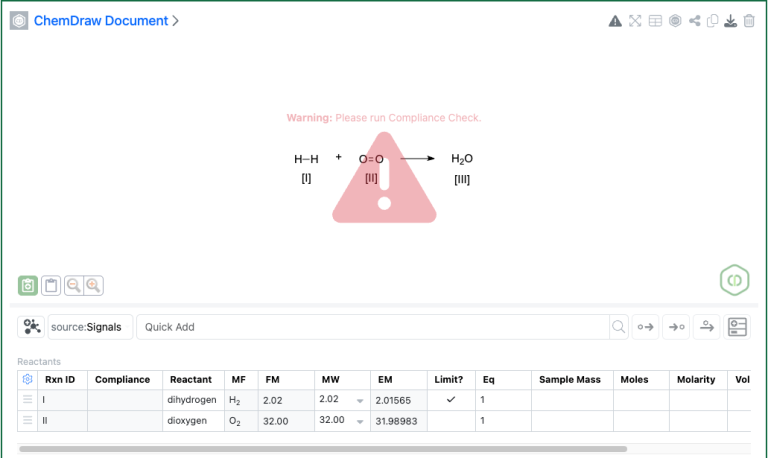This screenshot has width=768, height=458.
Task: Click the hexagon ChemDraw icon in header
Action: coord(675,21)
